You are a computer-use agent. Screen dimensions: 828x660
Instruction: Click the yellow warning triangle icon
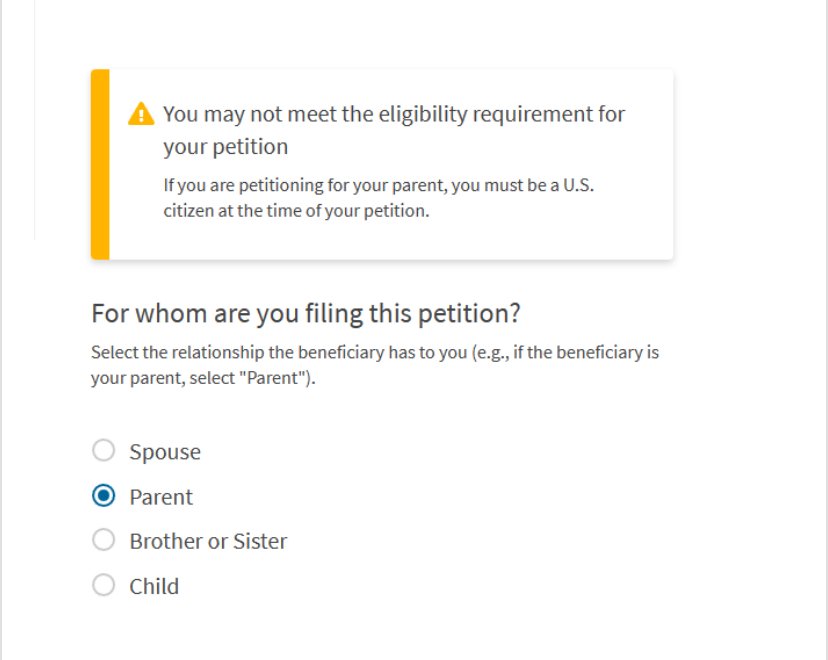tap(142, 114)
